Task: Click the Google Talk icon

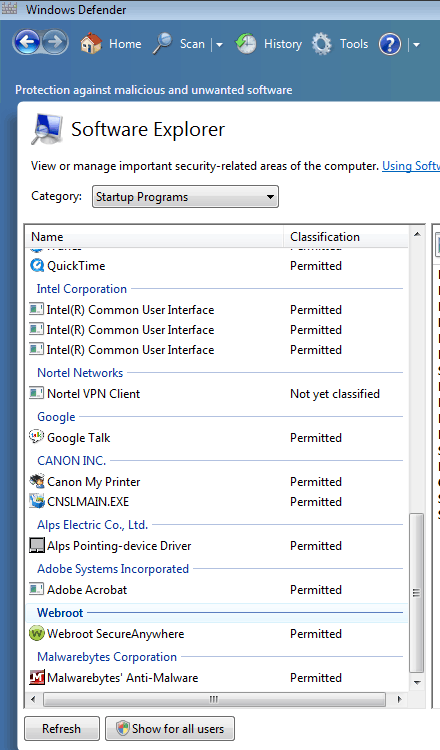Action: (36, 437)
